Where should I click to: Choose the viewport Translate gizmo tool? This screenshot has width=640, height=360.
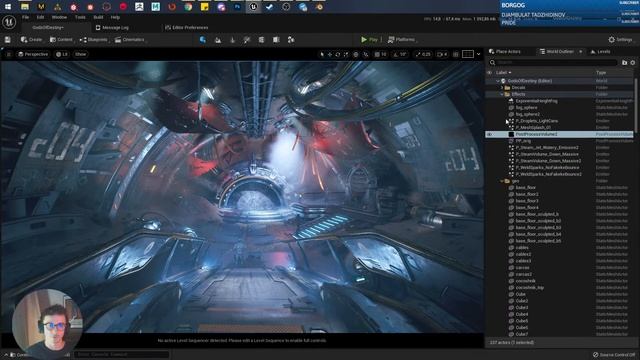pyautogui.click(x=330, y=54)
